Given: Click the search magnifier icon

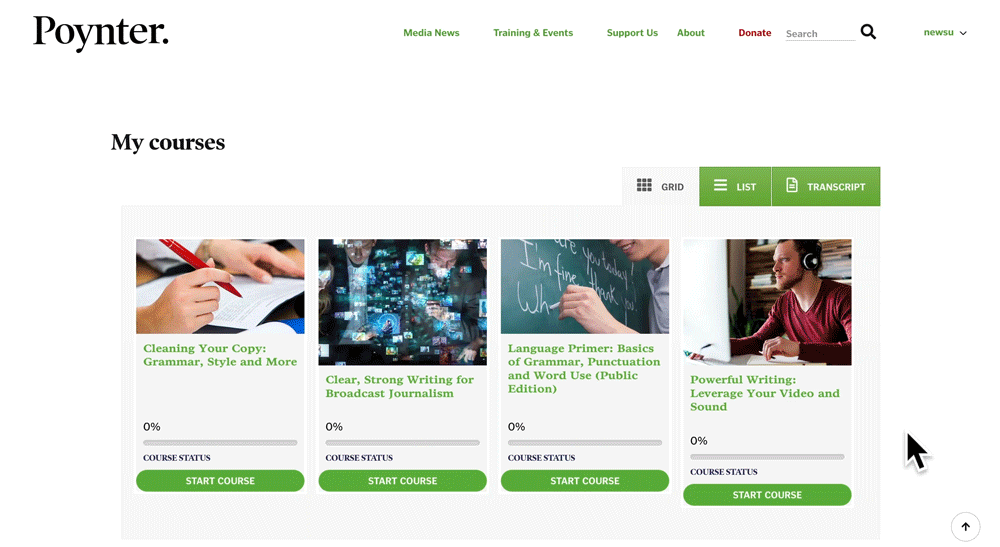Looking at the screenshot, I should tap(868, 32).
